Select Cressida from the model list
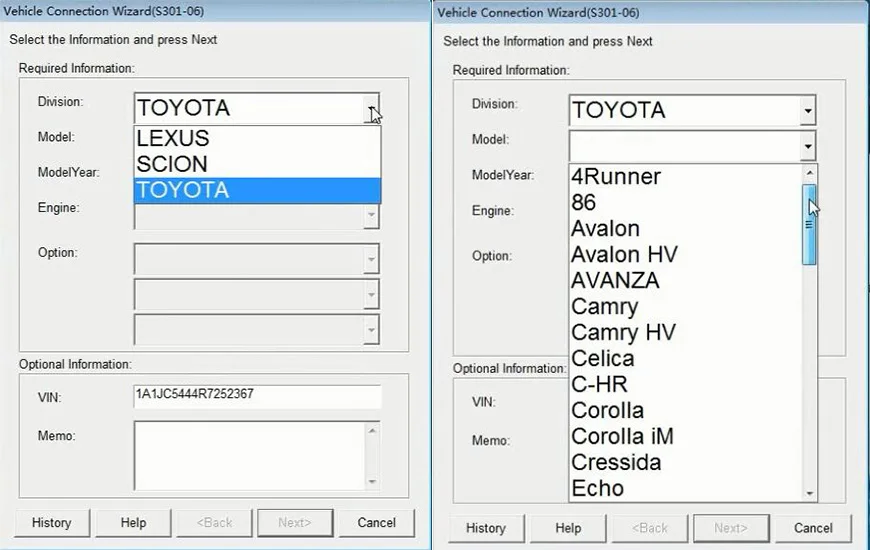 pyautogui.click(x=686, y=463)
